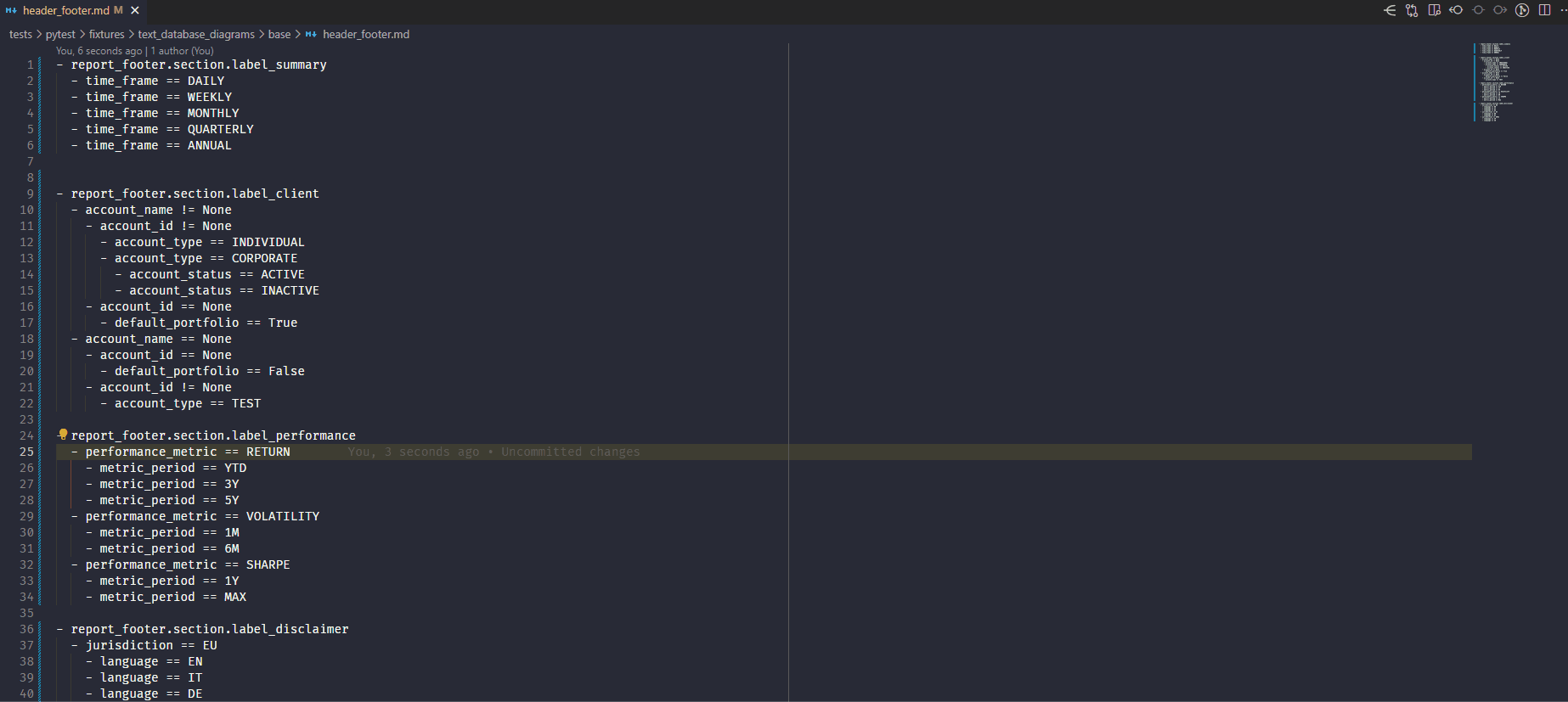Click the 'M' modified badge on the tab
Viewport: 1568px width, 702px height.
click(x=118, y=10)
